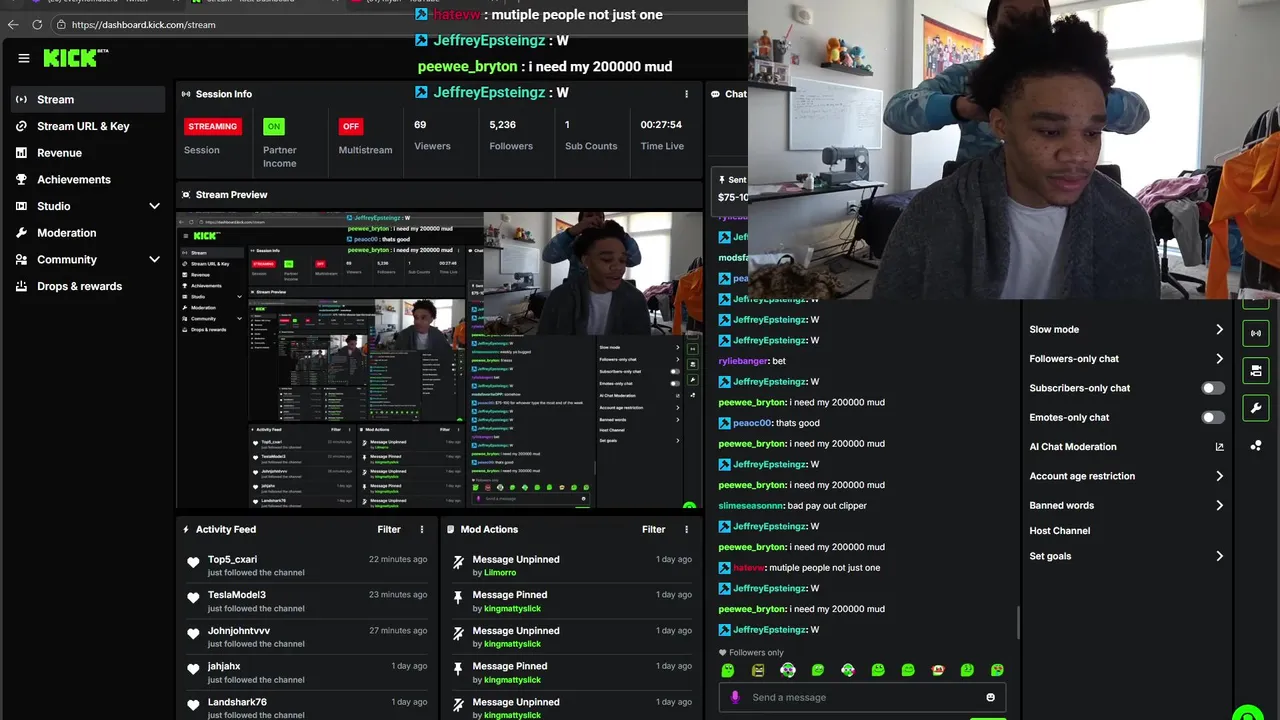Click the chat panel scrollbar
This screenshot has width=1280, height=720.
[1018, 622]
